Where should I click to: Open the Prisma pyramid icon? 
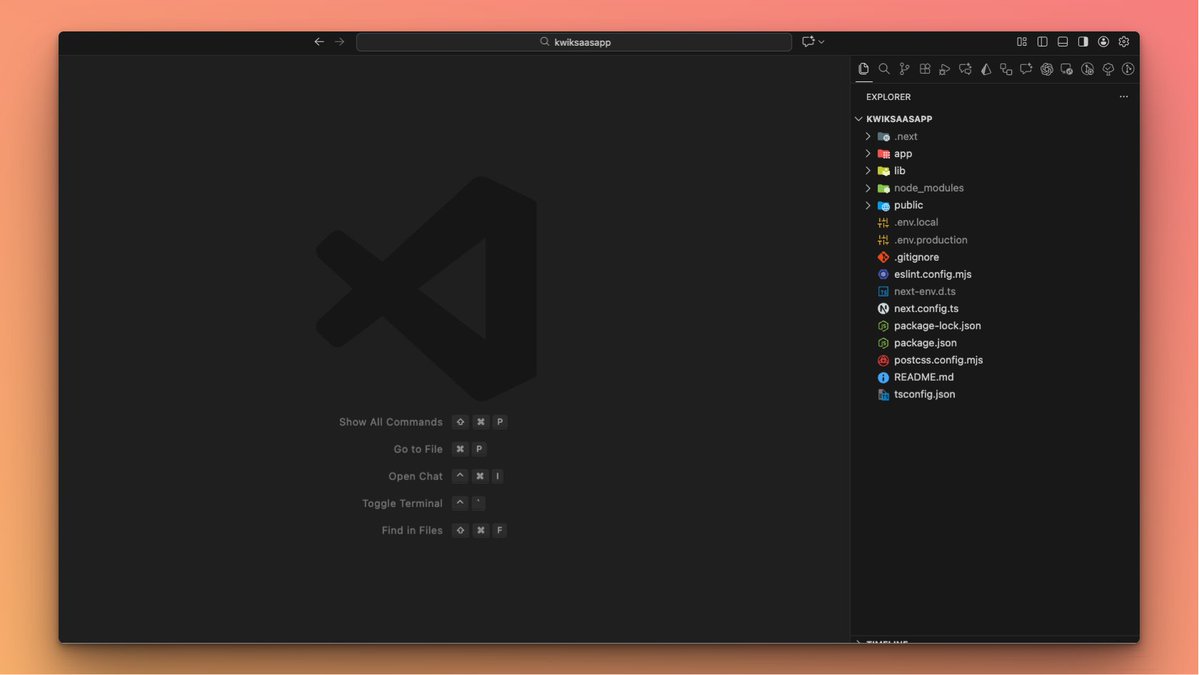[986, 69]
